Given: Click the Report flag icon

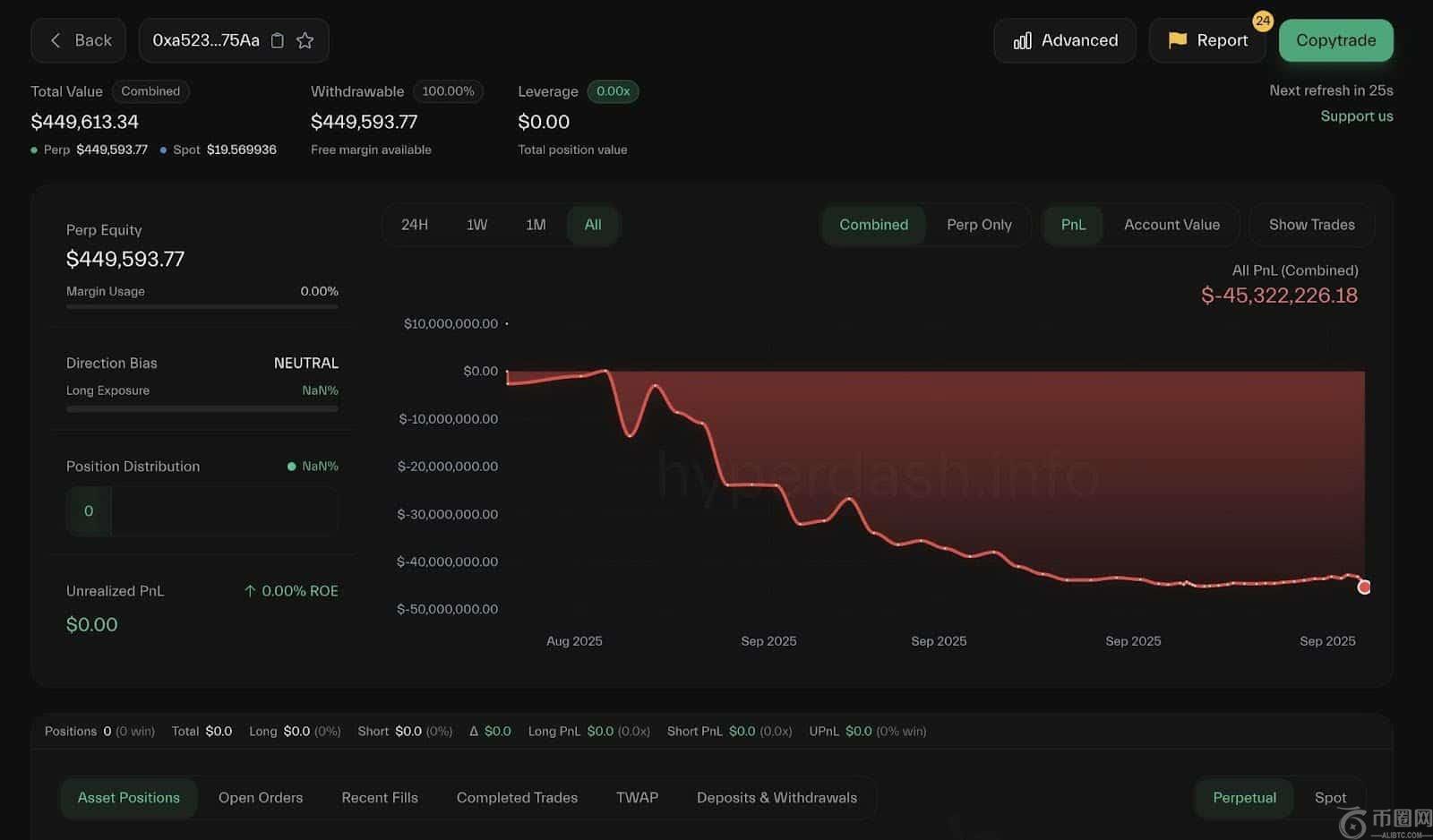Looking at the screenshot, I should click(x=1177, y=40).
